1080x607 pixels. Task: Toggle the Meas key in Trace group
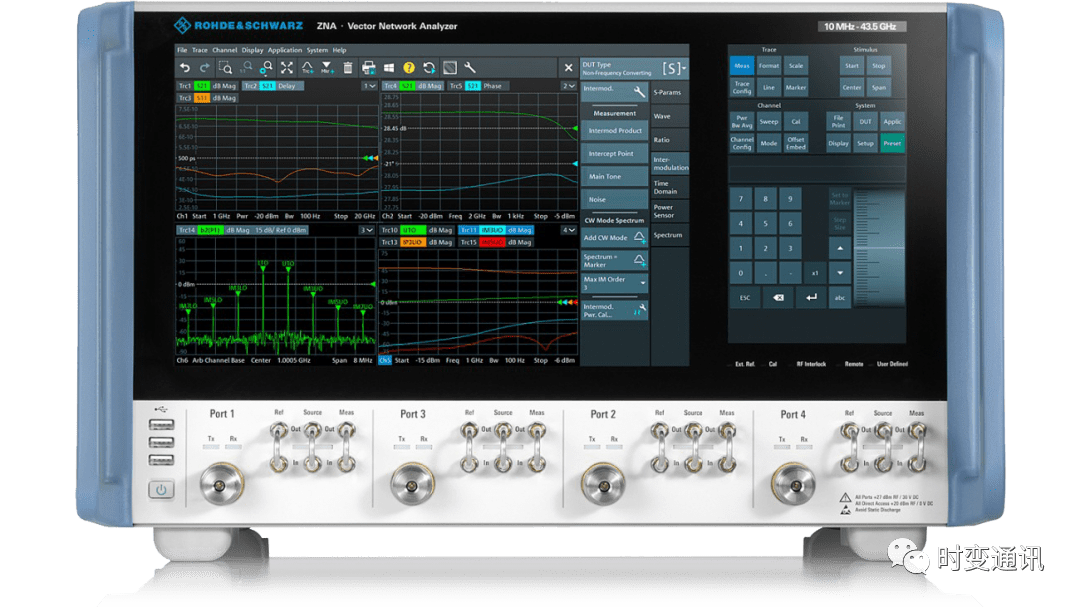click(742, 66)
